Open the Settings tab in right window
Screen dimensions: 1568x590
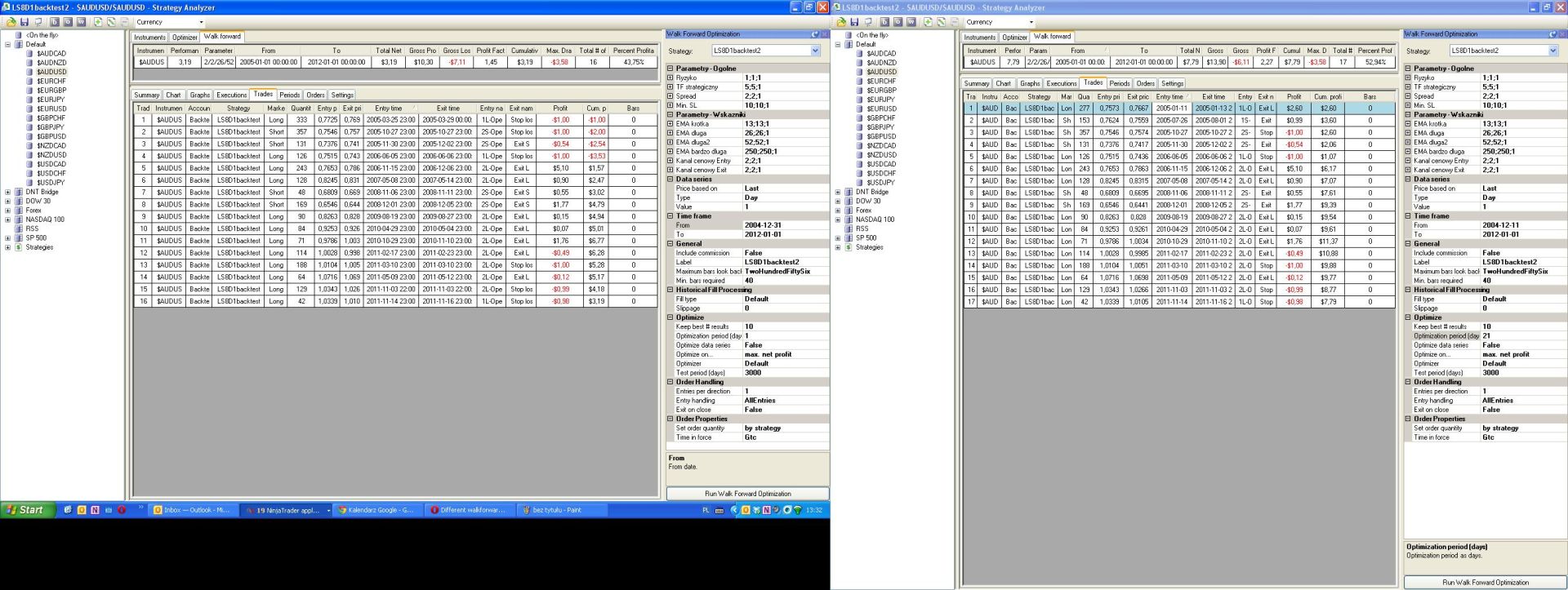click(1172, 83)
